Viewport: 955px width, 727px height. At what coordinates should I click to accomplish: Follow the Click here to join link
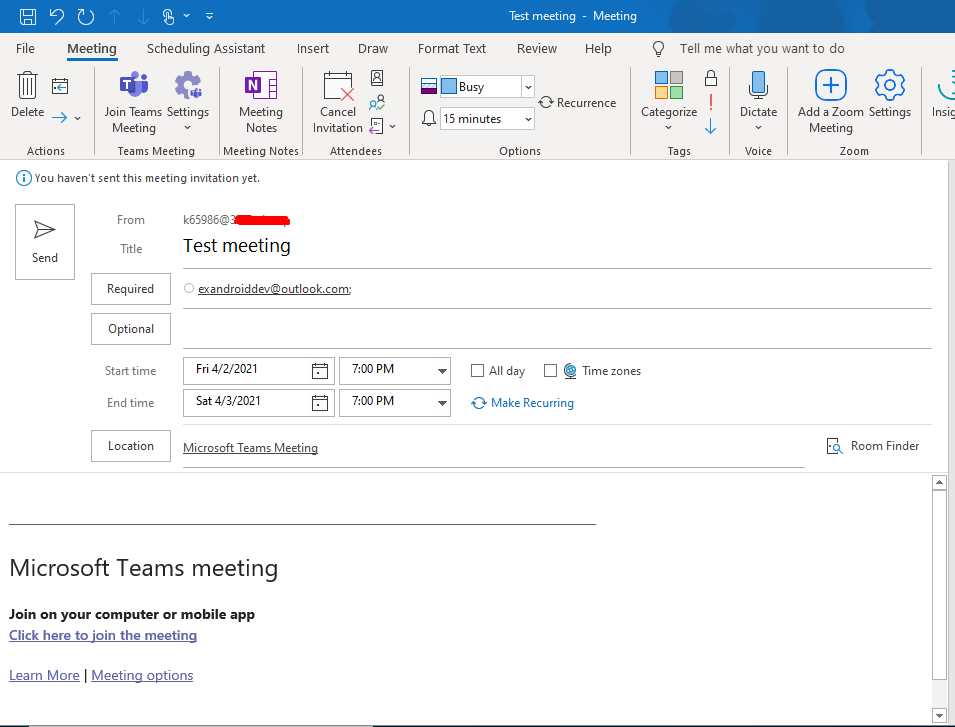pos(102,635)
